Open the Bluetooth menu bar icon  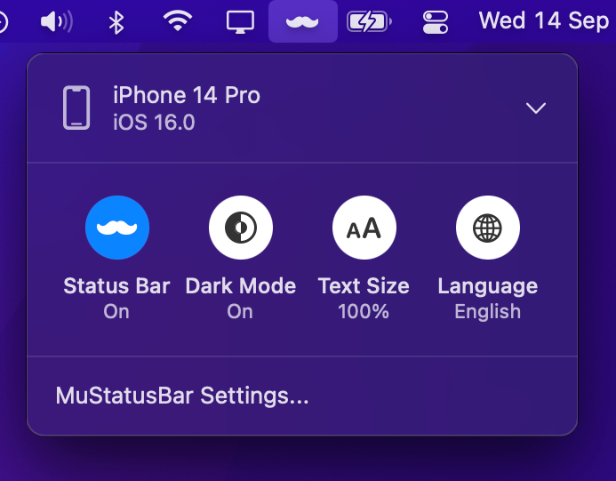[116, 22]
